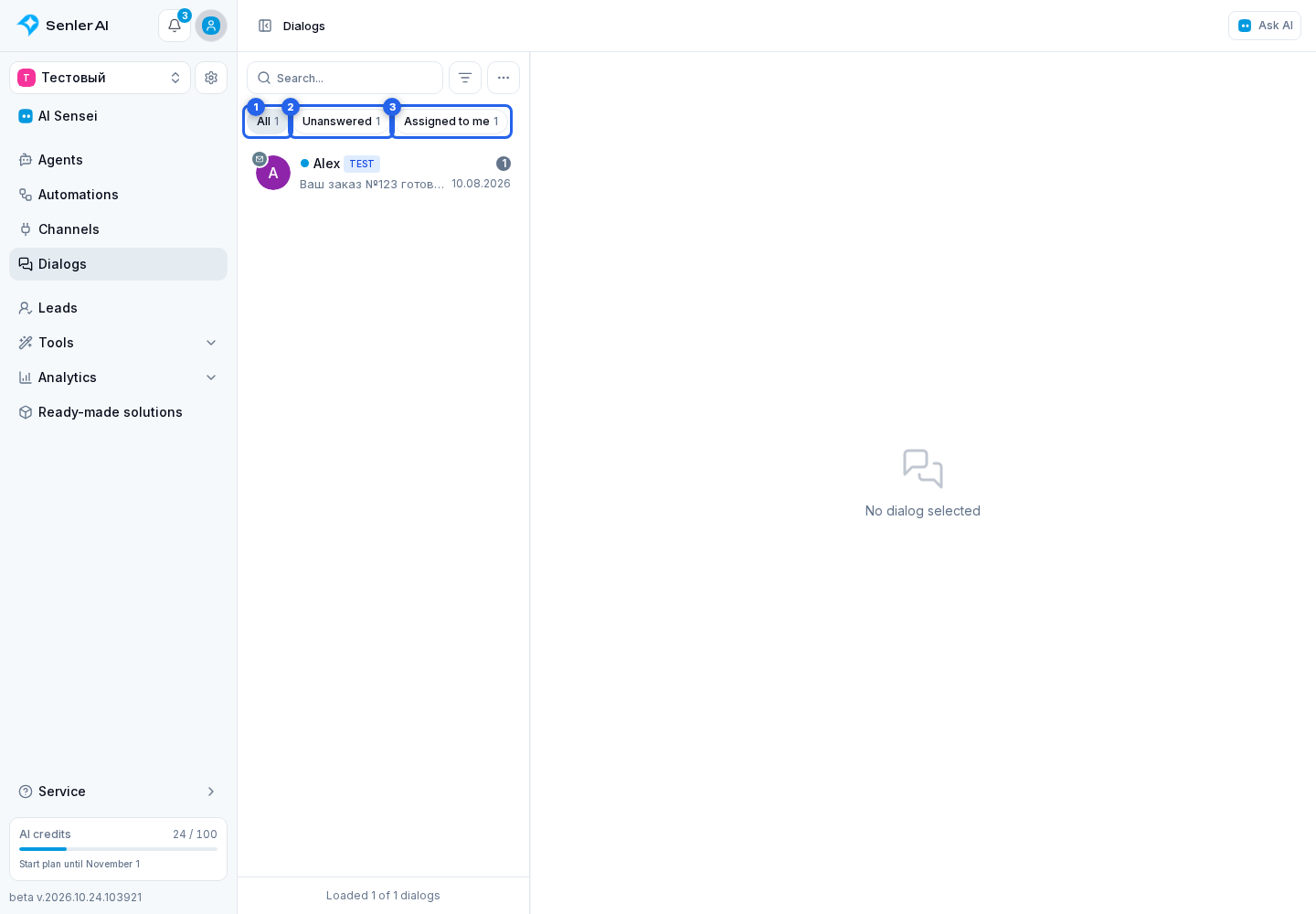1316x914 pixels.
Task: Click the No dialog selected message
Action: click(923, 511)
